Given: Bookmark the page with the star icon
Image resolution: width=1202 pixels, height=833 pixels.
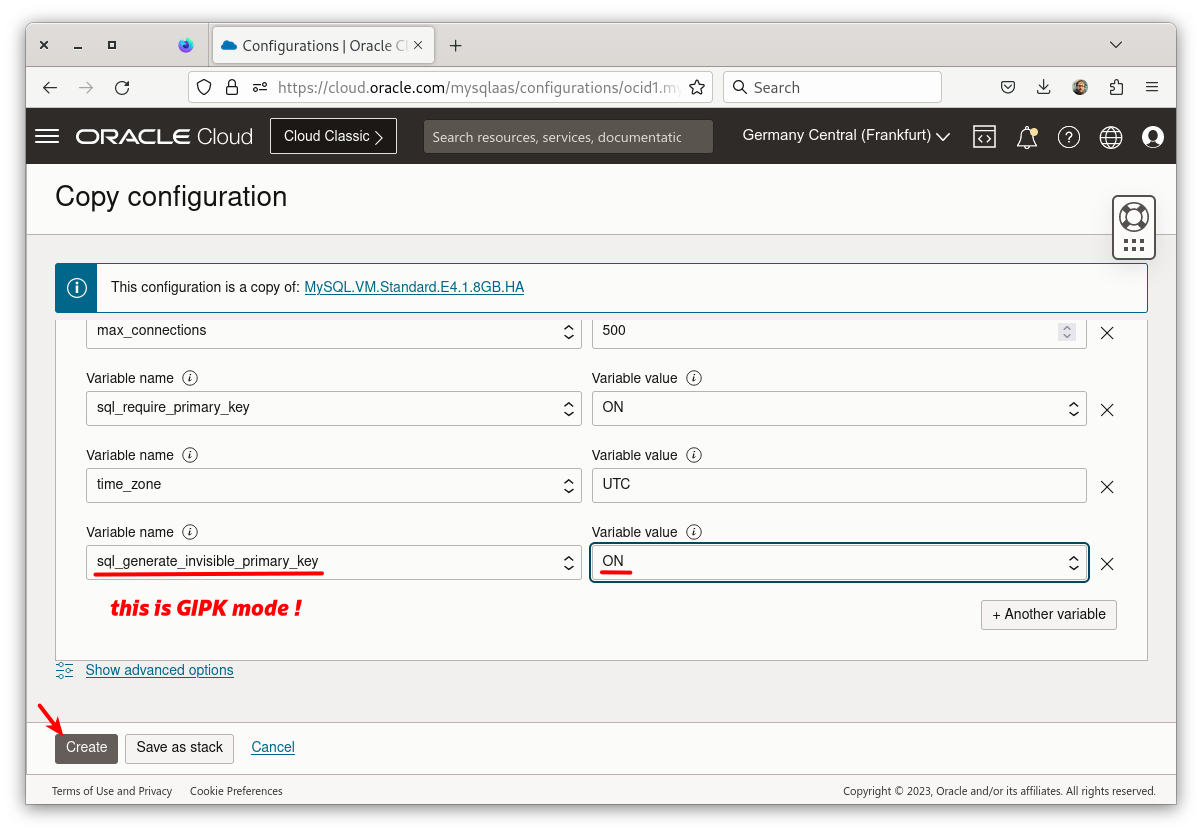Looking at the screenshot, I should 697,87.
